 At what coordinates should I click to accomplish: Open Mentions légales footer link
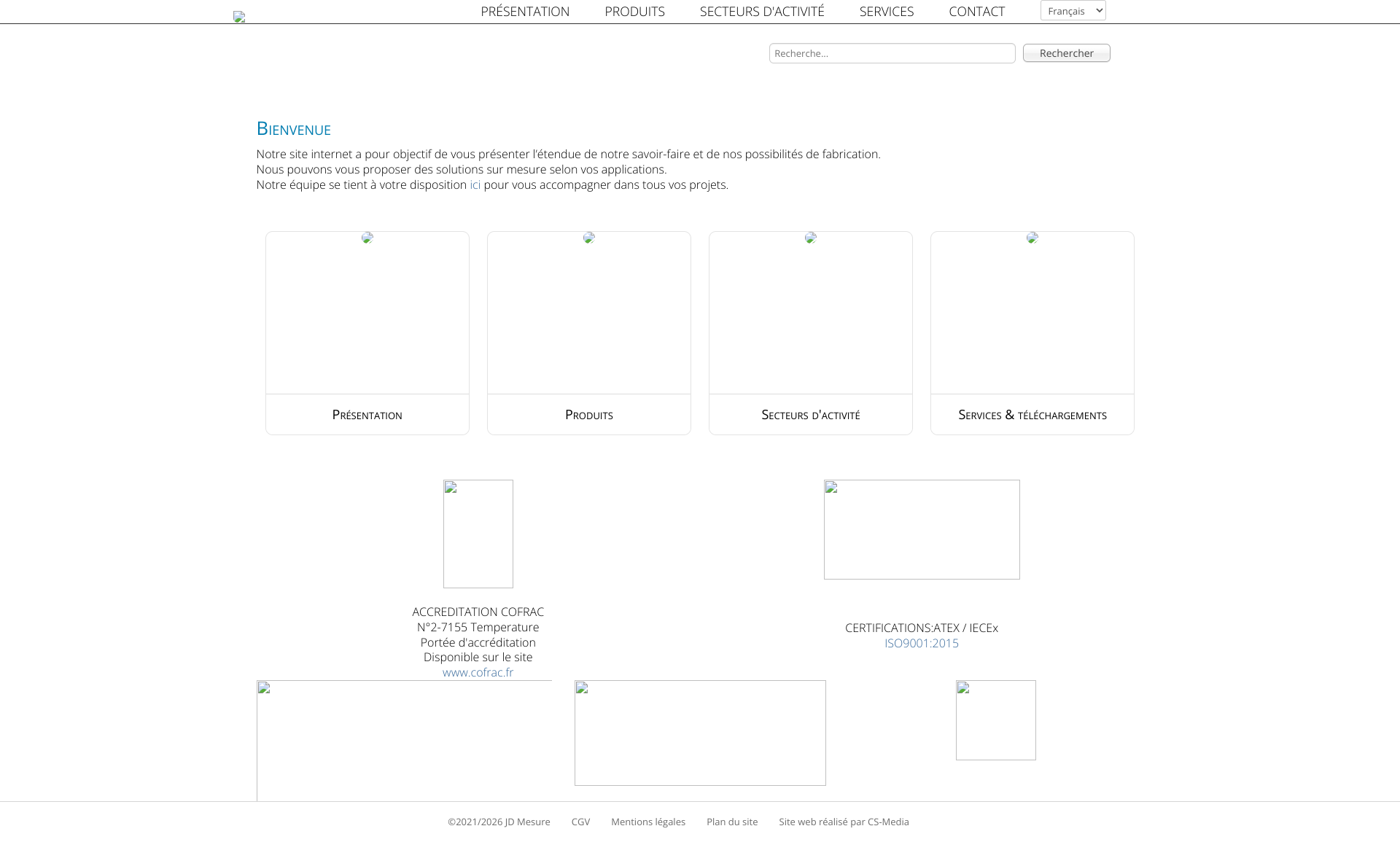tap(648, 822)
